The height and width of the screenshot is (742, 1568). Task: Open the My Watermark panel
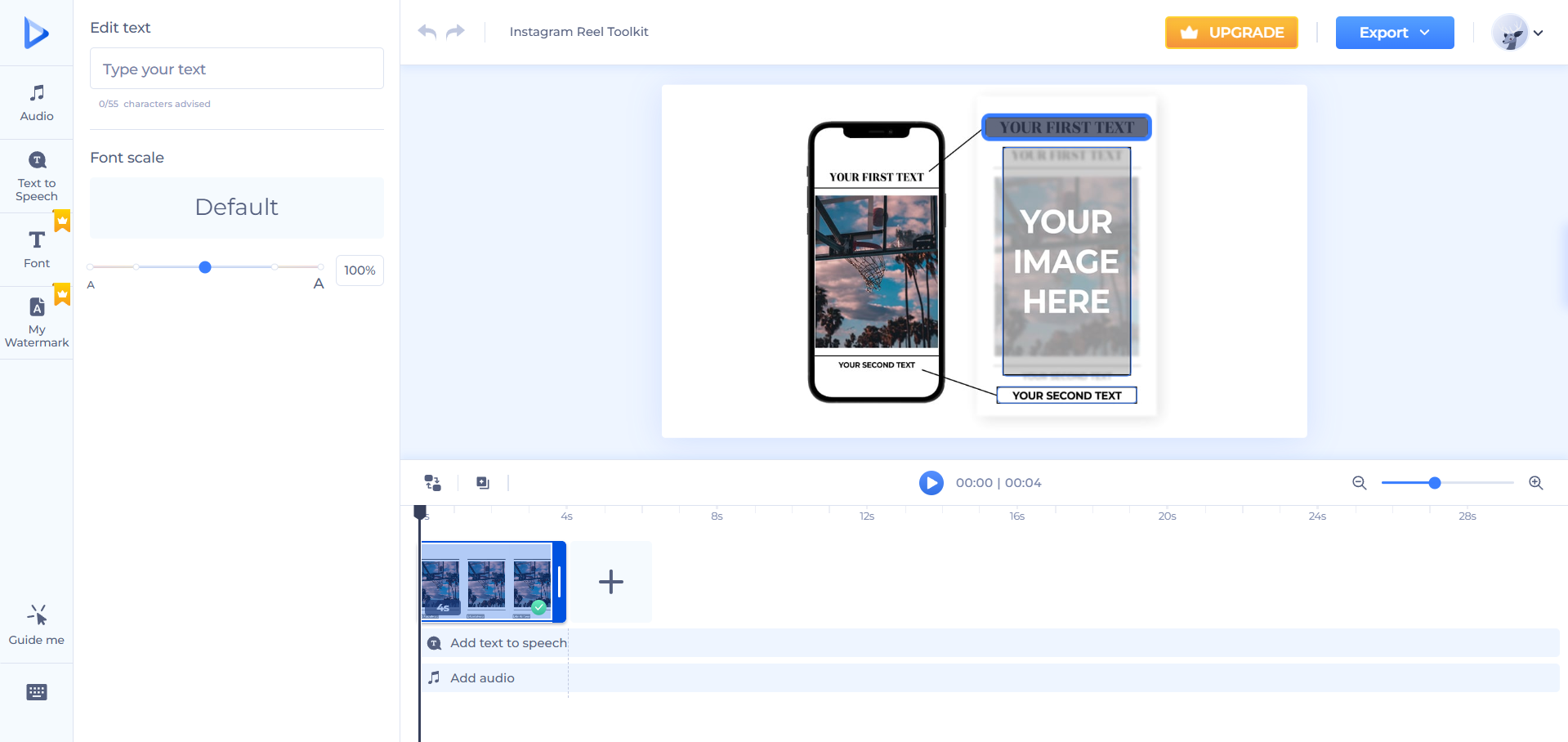click(36, 322)
